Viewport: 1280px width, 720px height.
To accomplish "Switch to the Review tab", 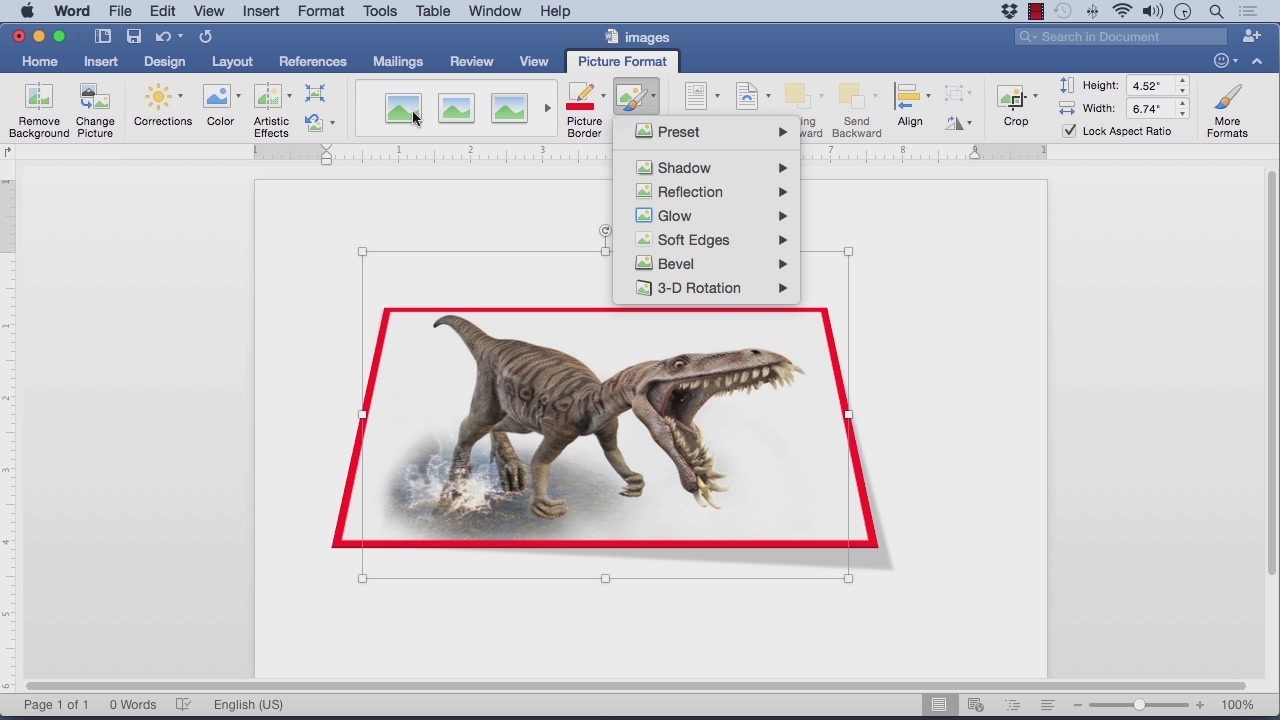I will [x=471, y=61].
